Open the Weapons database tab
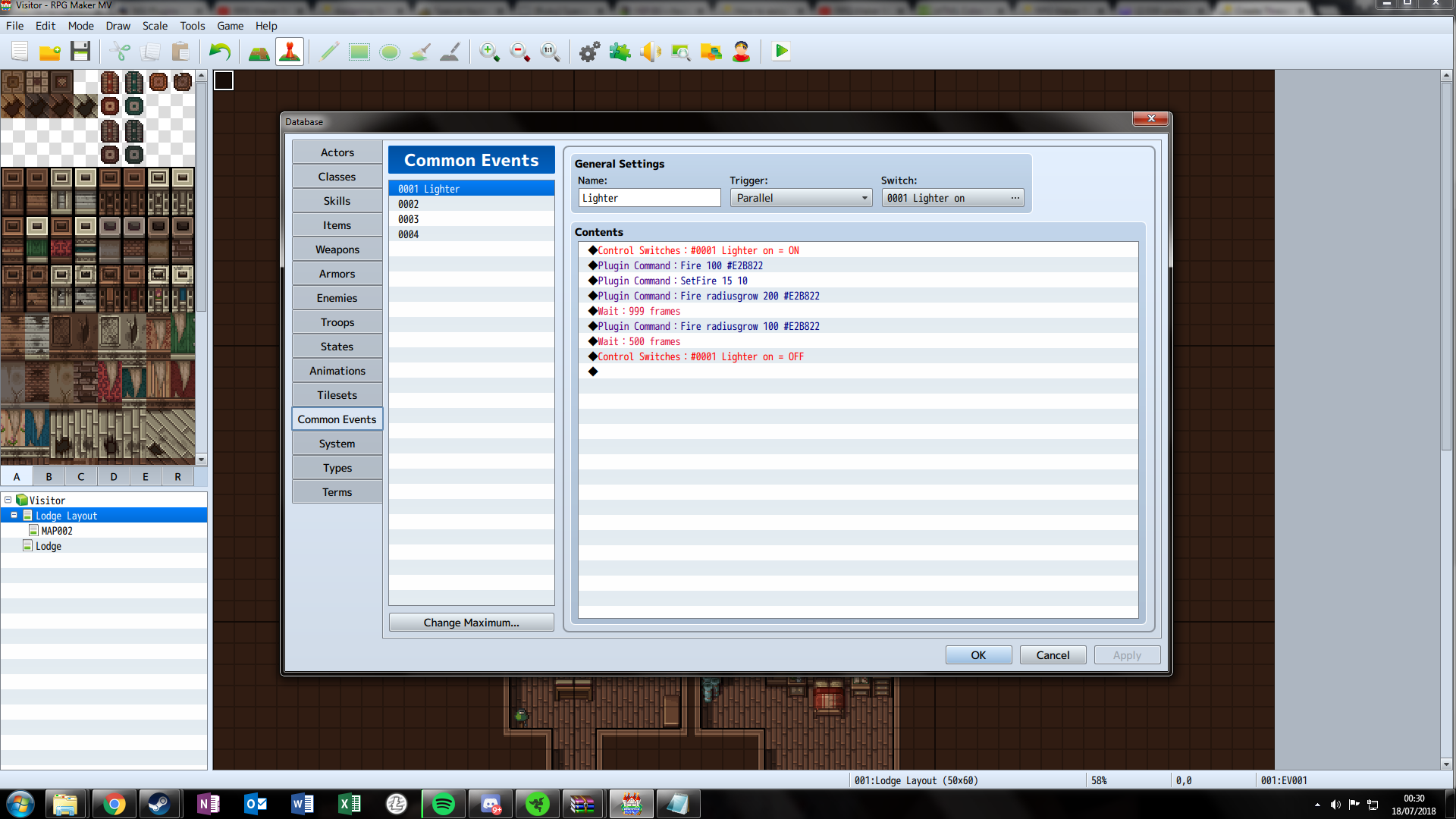This screenshot has width=1456, height=819. click(x=337, y=249)
